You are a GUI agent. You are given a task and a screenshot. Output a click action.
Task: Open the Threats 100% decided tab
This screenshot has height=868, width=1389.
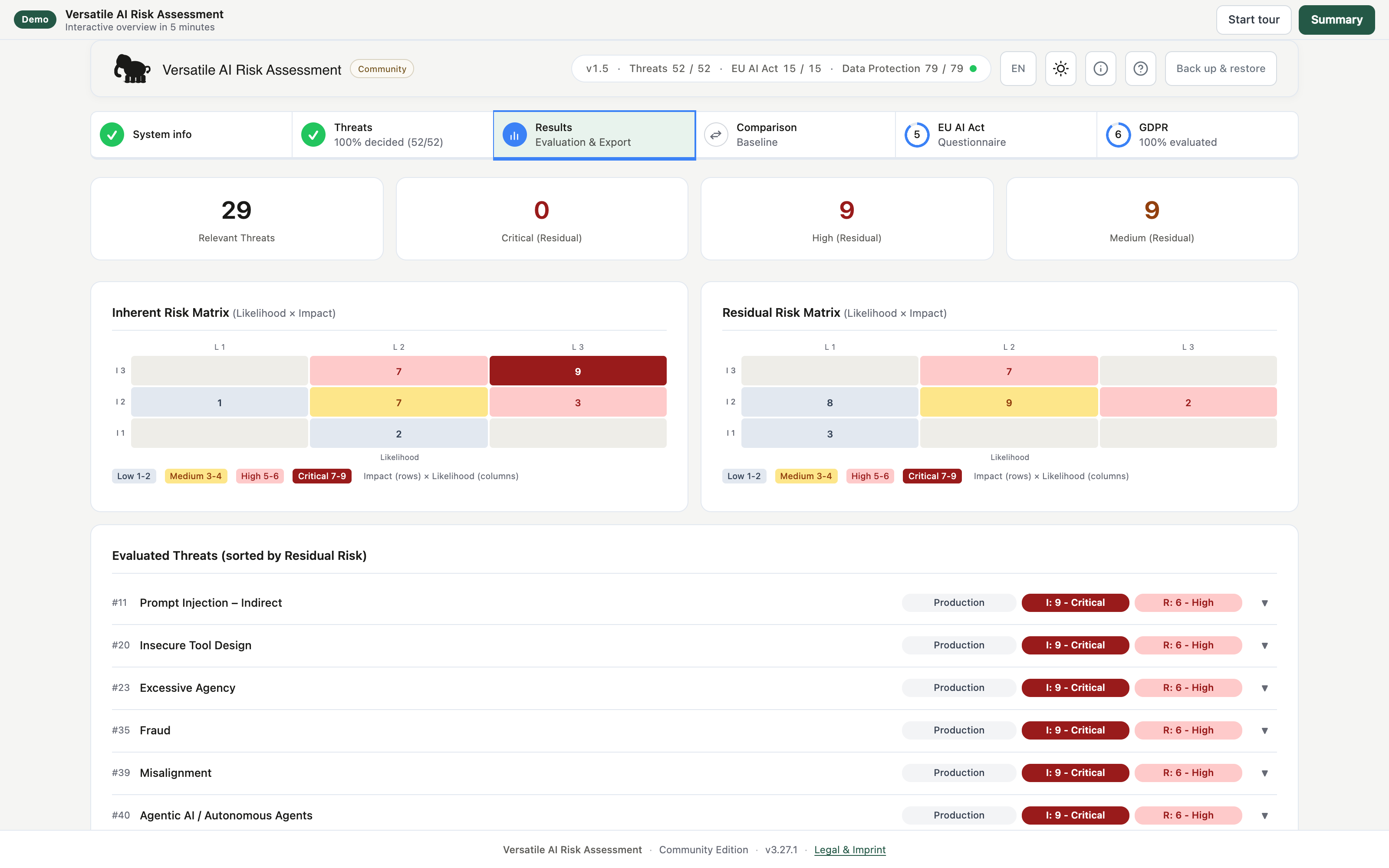click(392, 135)
